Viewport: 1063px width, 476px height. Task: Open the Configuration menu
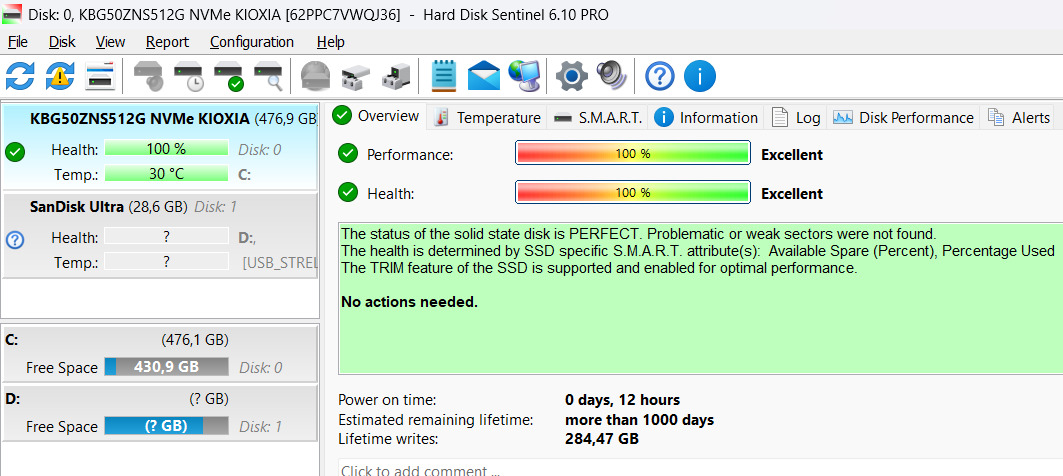(252, 42)
